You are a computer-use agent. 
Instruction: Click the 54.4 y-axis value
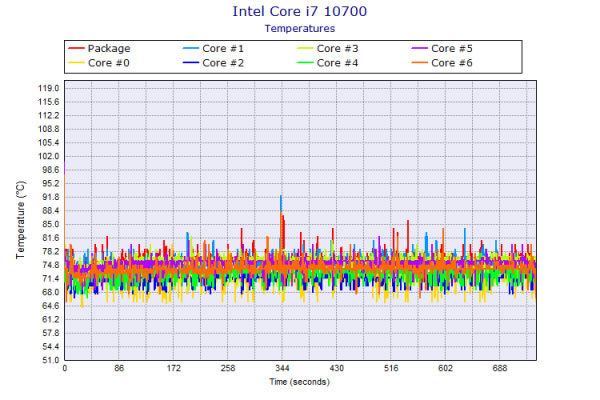(x=51, y=346)
